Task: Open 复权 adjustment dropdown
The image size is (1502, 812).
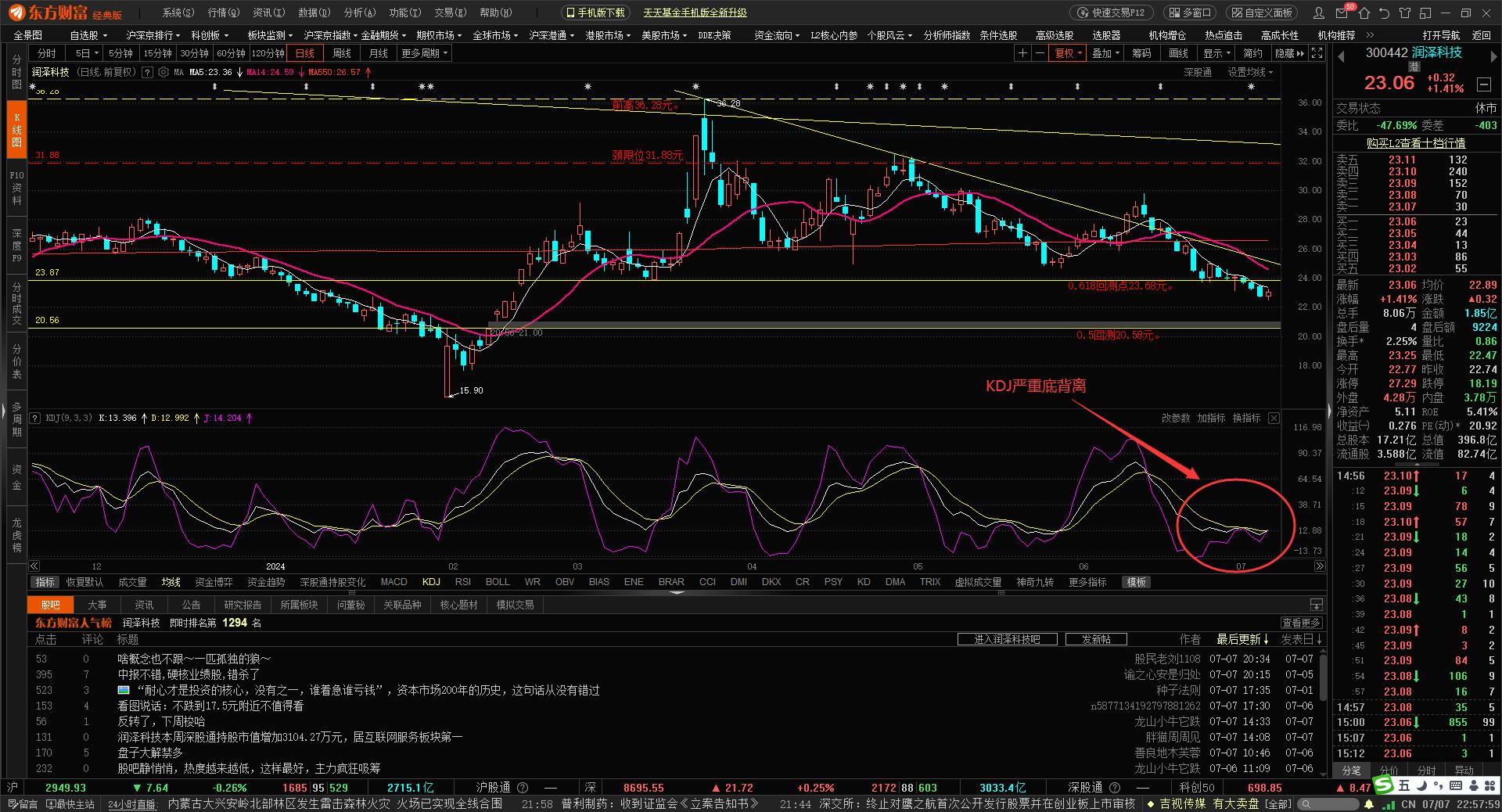Action: click(1068, 53)
